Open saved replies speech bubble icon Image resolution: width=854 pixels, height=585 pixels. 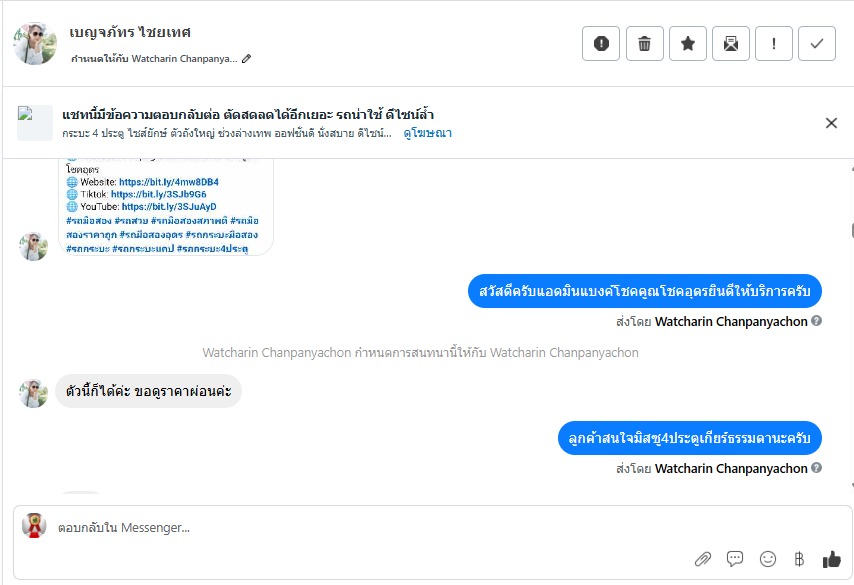(735, 558)
